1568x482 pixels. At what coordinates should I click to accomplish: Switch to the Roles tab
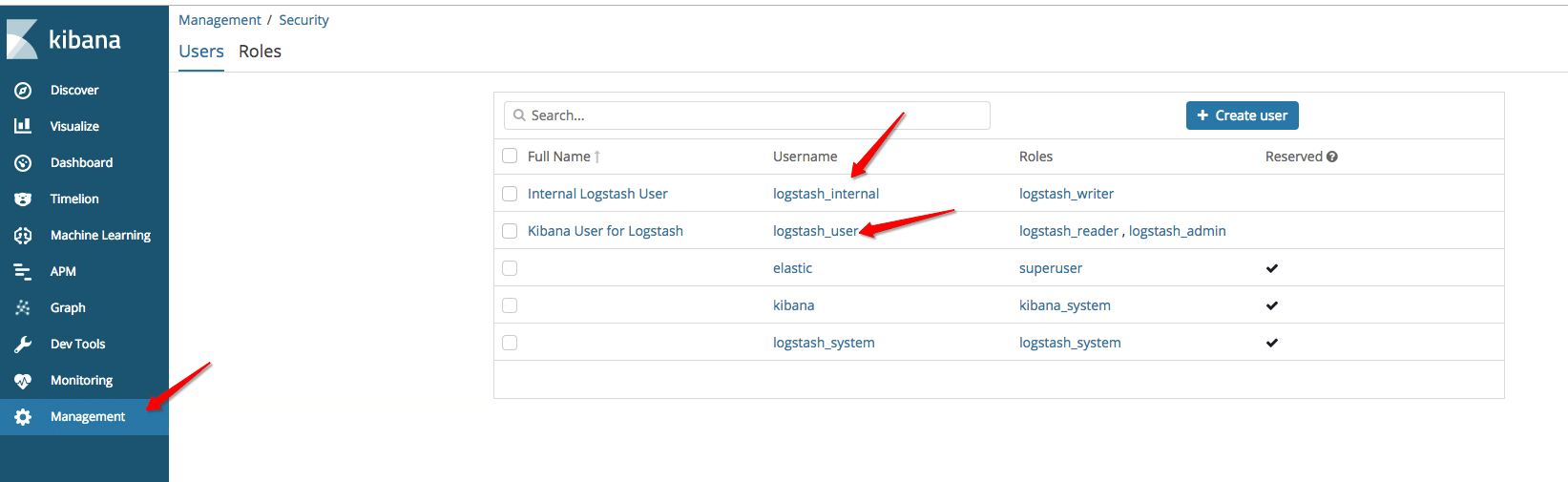[x=260, y=52]
